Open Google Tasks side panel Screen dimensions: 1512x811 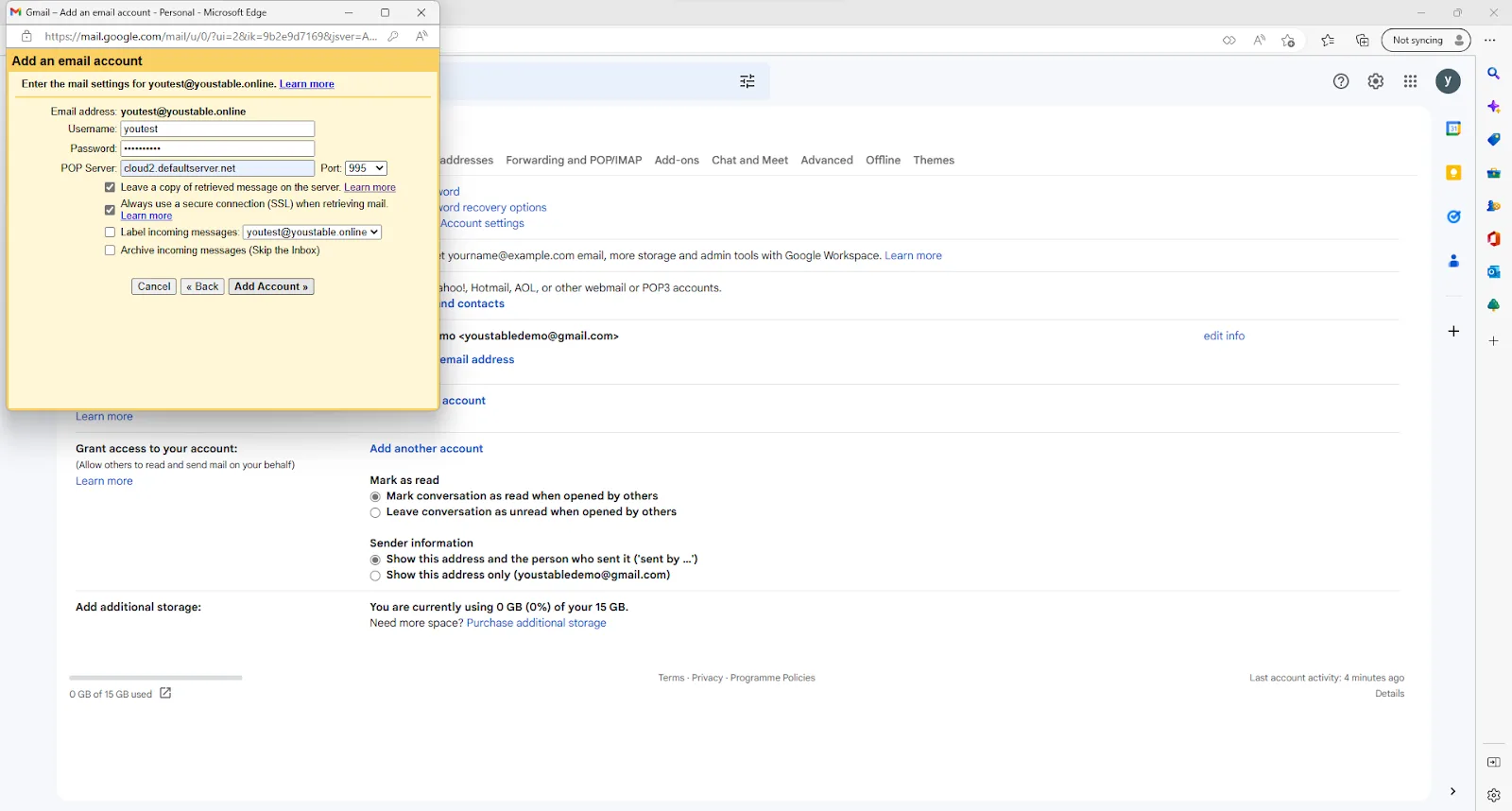(1453, 216)
